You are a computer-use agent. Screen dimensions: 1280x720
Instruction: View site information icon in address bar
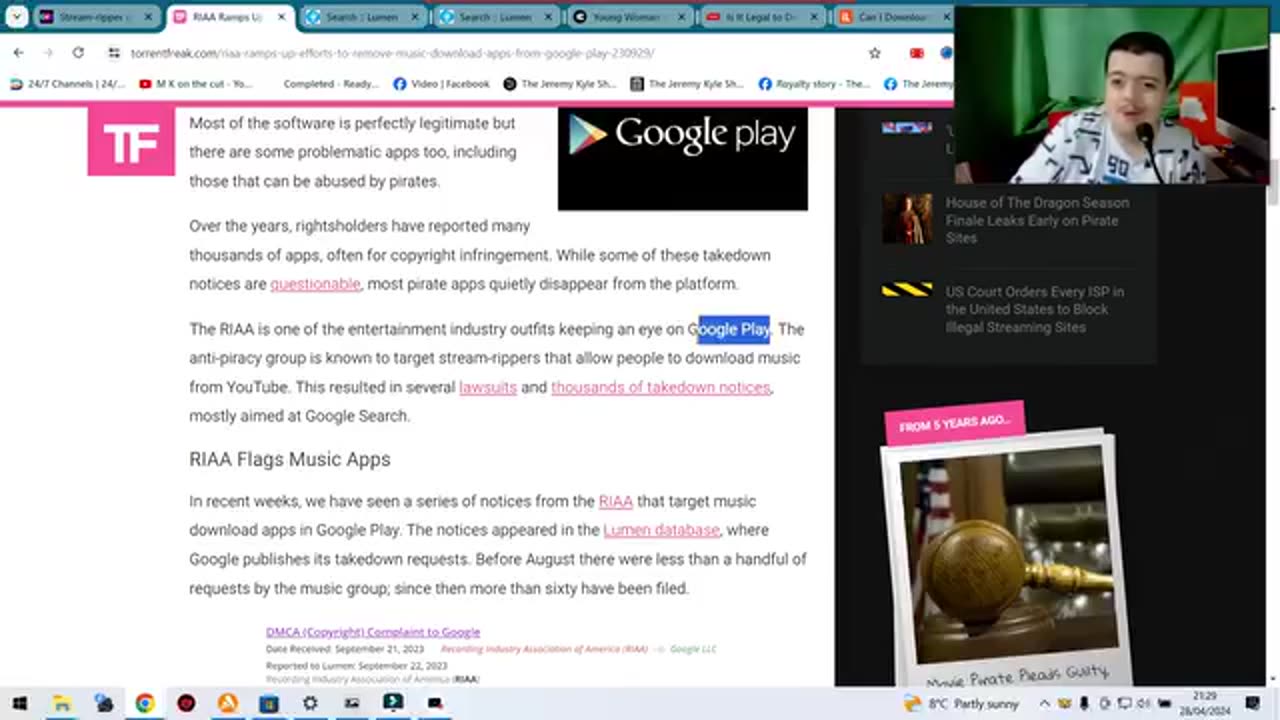[114, 53]
